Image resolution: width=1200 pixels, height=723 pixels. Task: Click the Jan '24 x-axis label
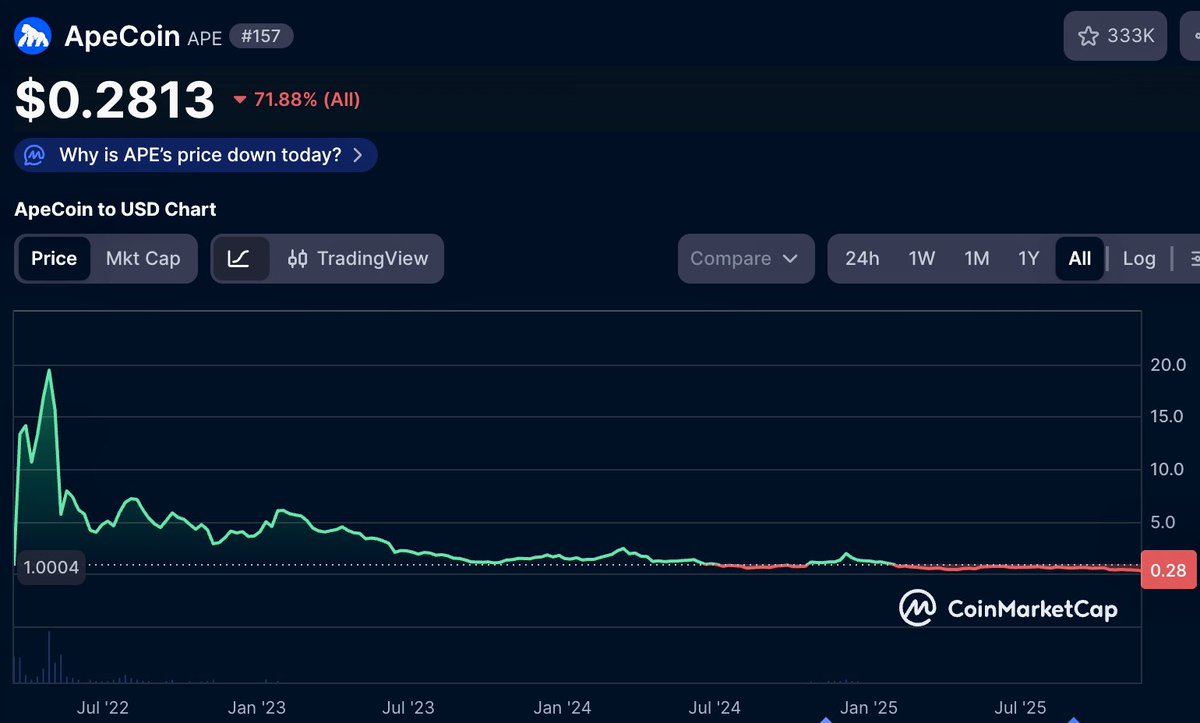pyautogui.click(x=562, y=708)
